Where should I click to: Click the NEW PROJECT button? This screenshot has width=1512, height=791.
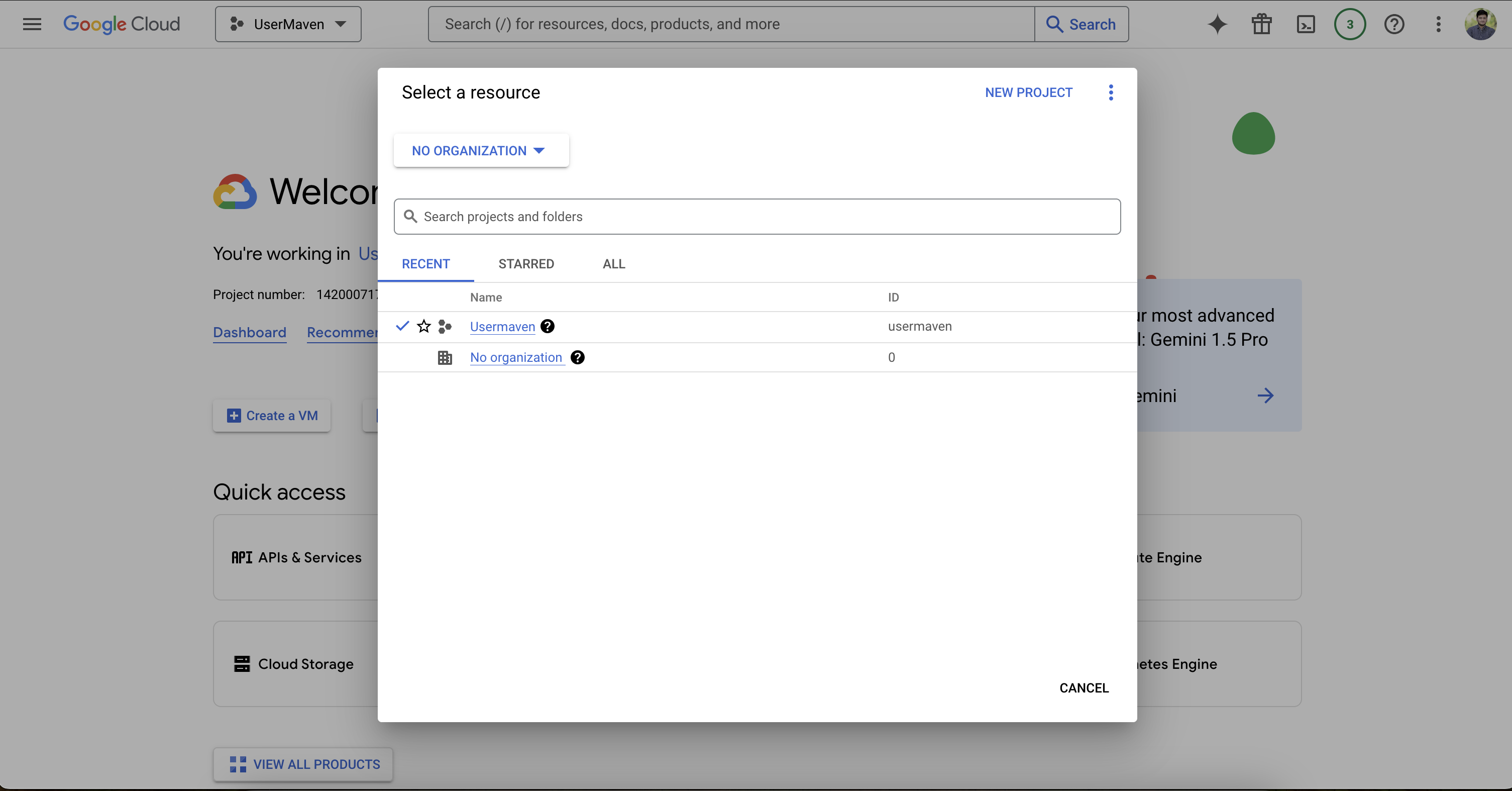(1028, 92)
